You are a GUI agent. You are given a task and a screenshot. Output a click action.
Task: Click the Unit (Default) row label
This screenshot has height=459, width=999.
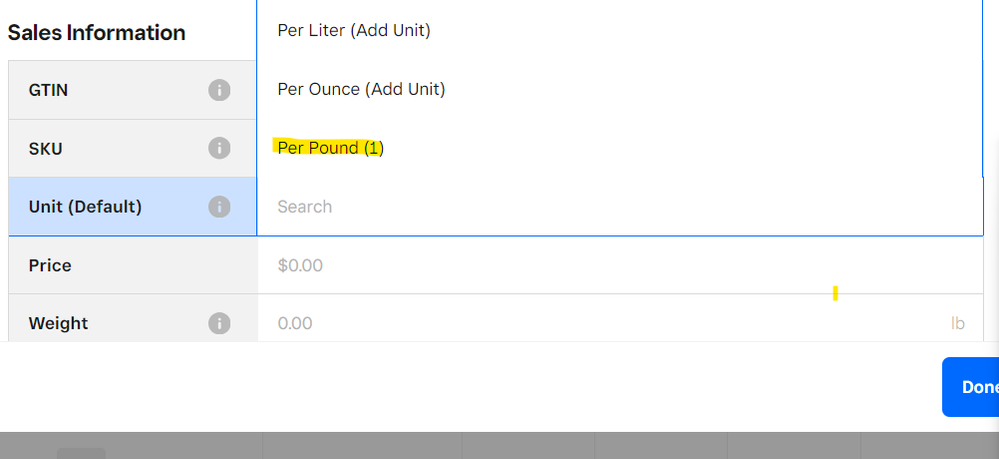pyautogui.click(x=85, y=207)
